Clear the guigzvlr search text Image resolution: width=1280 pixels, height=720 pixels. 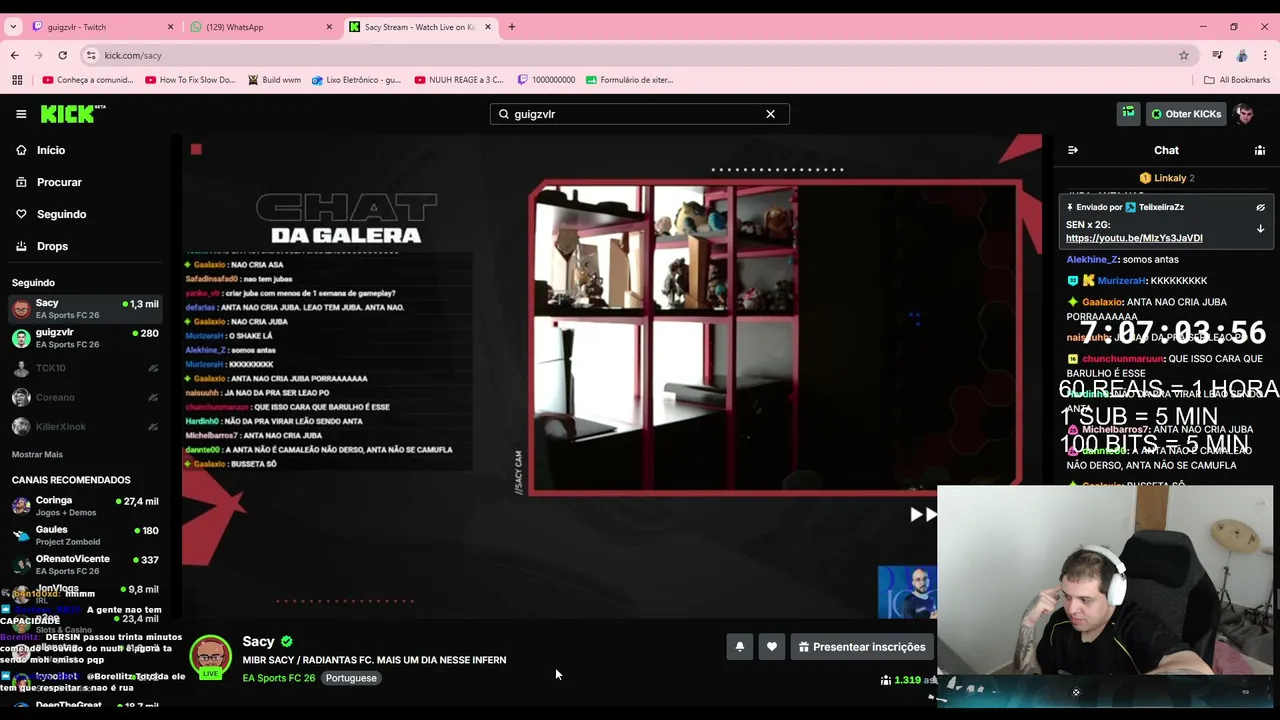[770, 114]
